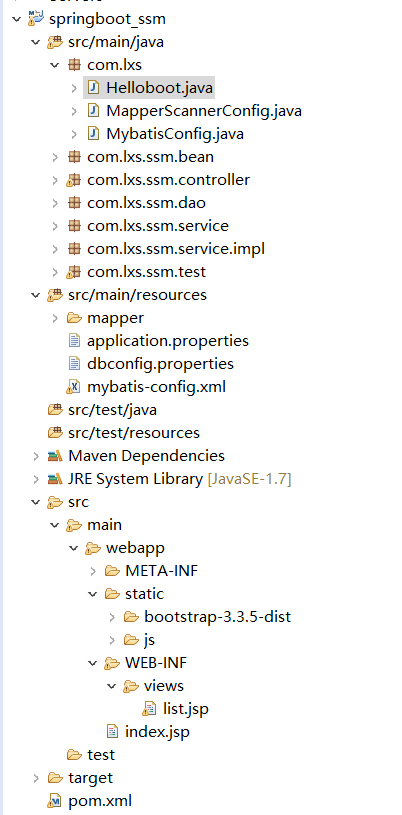Viewport: 402px width, 815px height.
Task: Click the JRE System Library icon
Action: [55, 479]
